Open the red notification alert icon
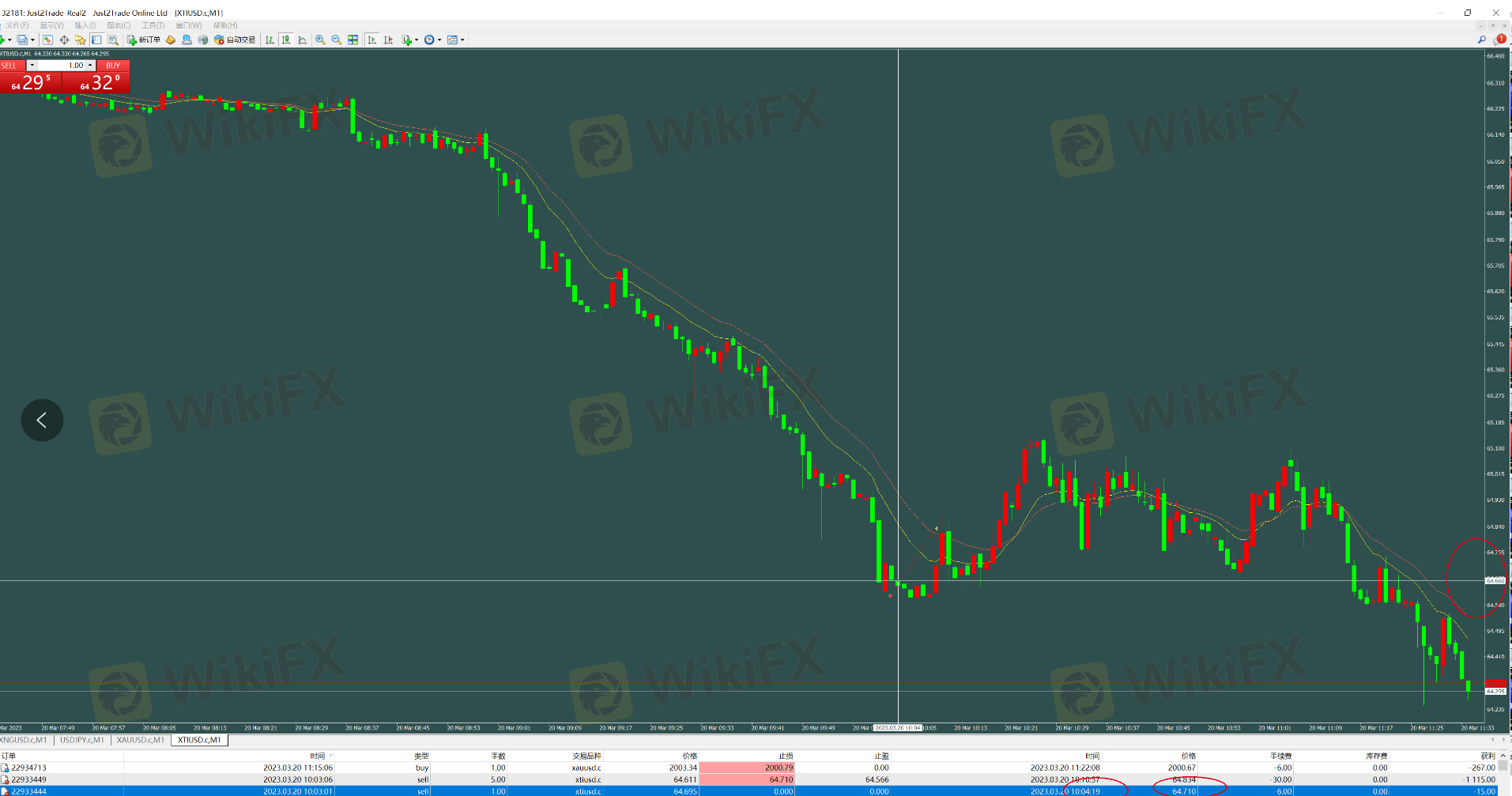 pos(1500,39)
